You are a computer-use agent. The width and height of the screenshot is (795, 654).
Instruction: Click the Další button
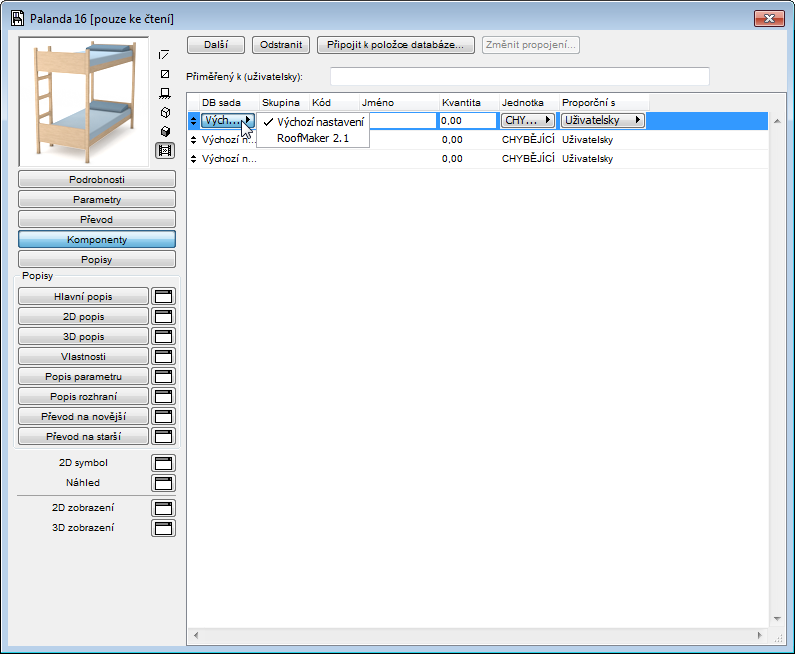point(216,45)
